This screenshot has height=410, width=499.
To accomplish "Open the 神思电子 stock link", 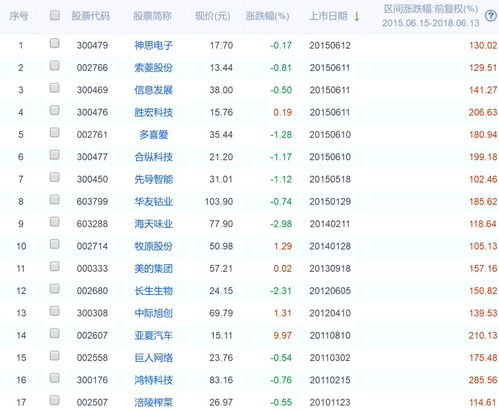I will point(153,45).
